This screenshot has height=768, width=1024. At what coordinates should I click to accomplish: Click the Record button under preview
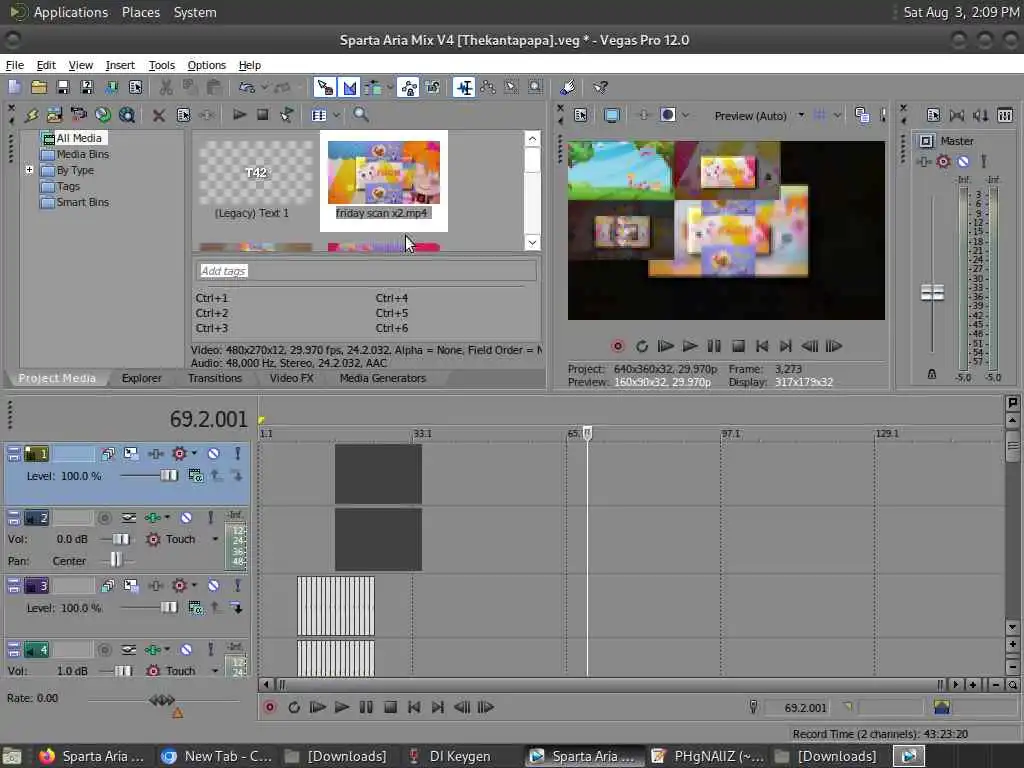pos(618,346)
